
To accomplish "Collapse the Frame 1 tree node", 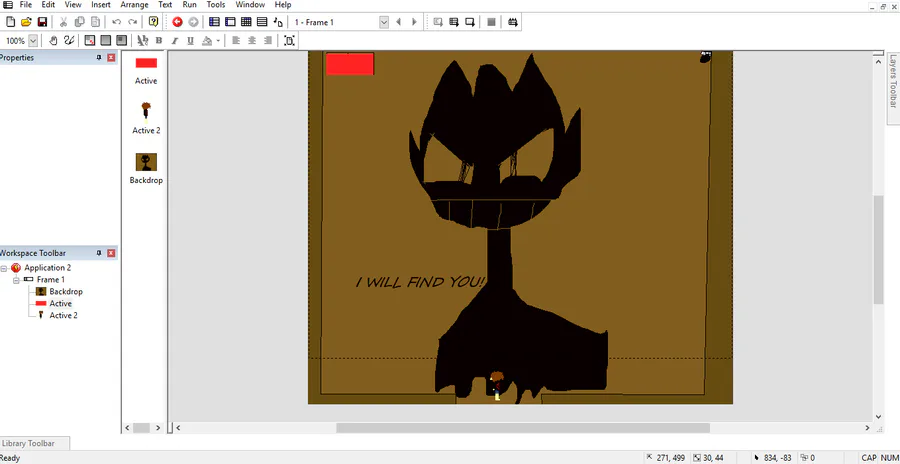I will (x=17, y=280).
